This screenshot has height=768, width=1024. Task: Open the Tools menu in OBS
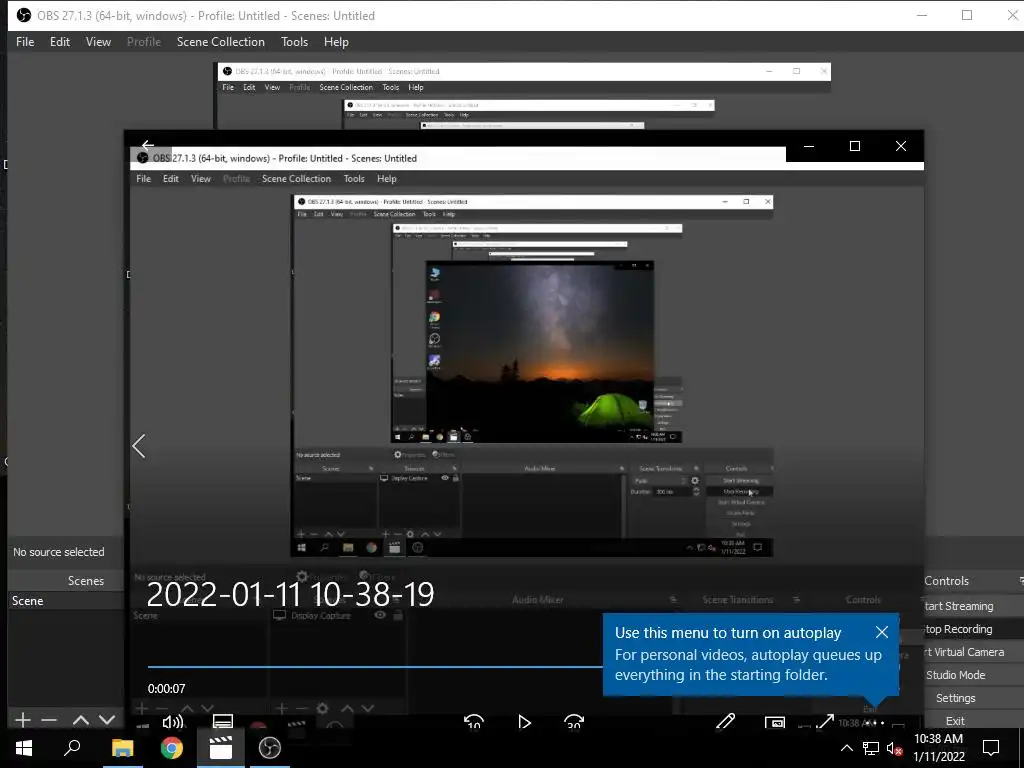(295, 42)
